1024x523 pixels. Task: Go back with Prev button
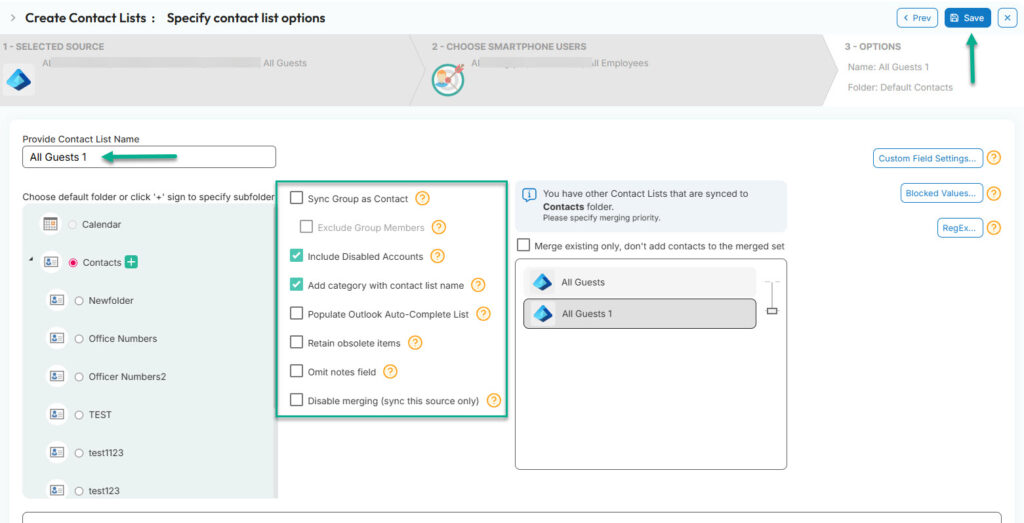click(x=917, y=18)
